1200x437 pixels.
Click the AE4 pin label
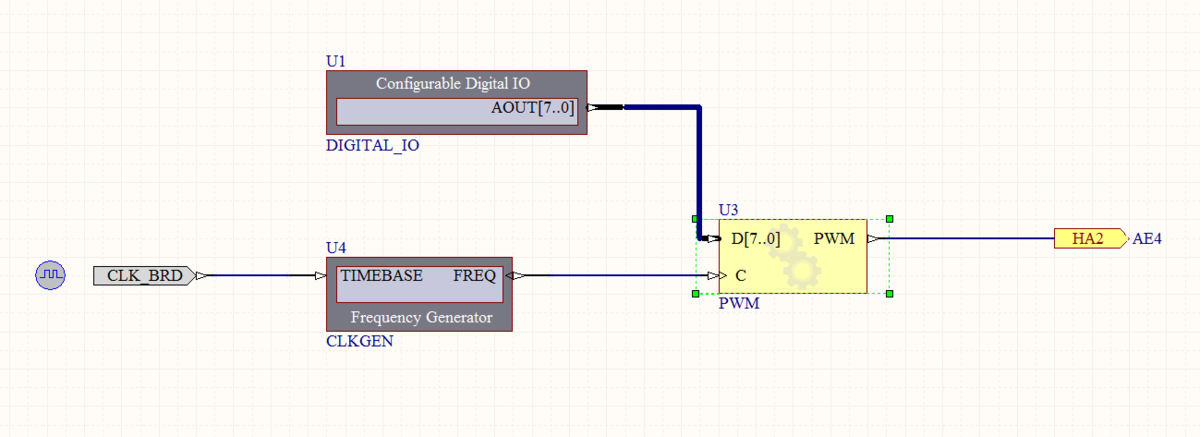point(1146,239)
